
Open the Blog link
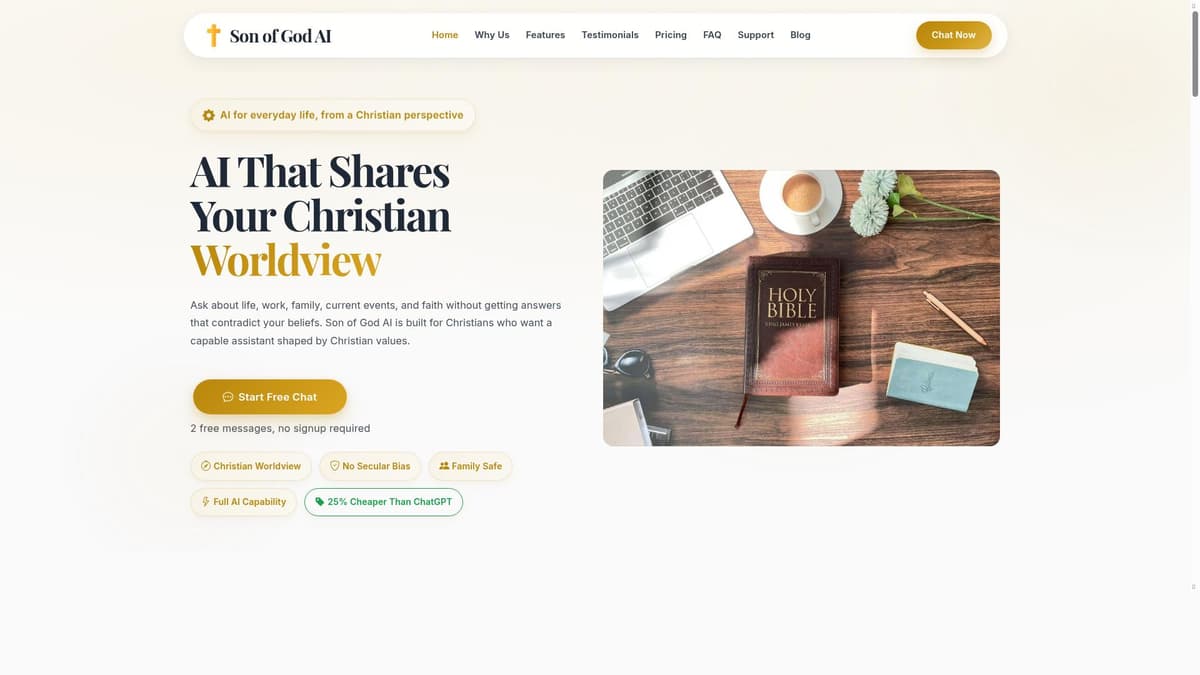[x=800, y=35]
